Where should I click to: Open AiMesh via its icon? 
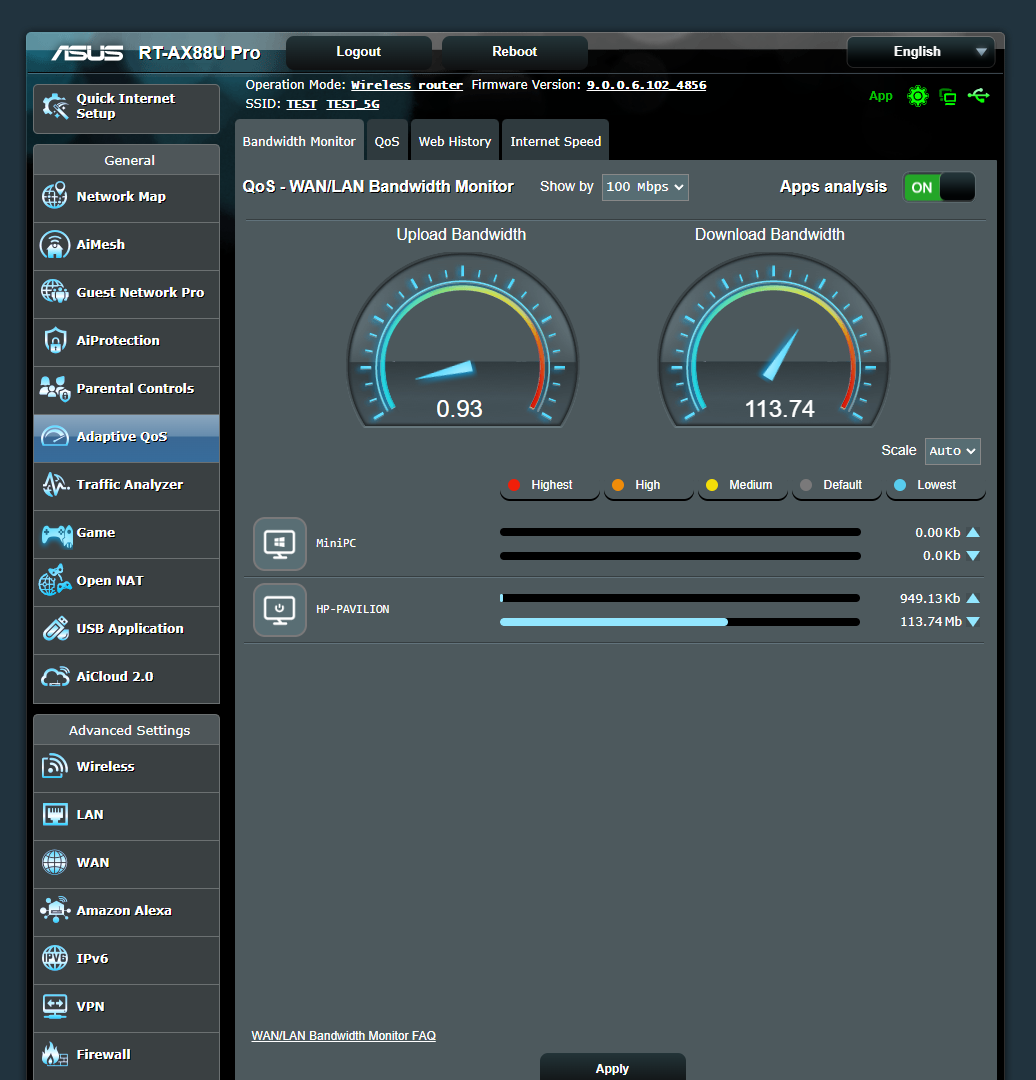coord(54,245)
